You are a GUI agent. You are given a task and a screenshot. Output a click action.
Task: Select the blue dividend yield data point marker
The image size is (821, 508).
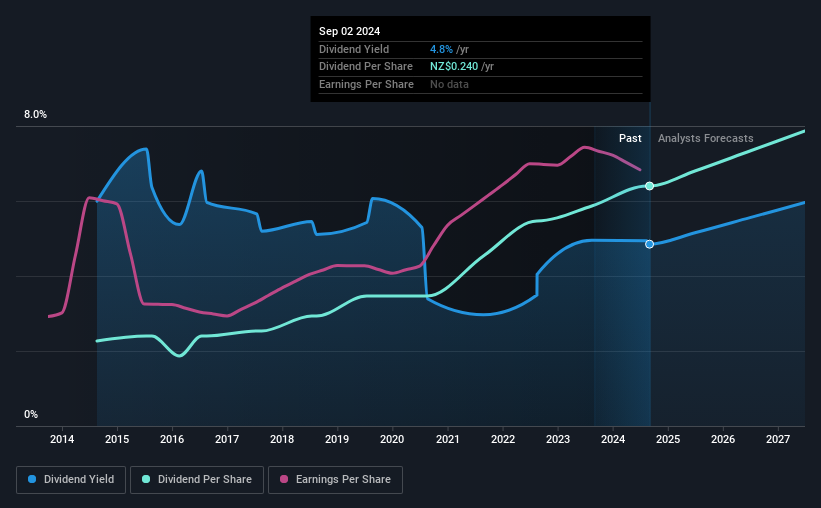[649, 244]
